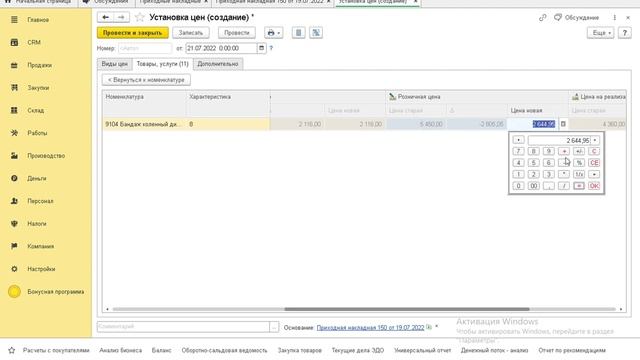Click calculator percent key
The height and width of the screenshot is (360, 640).
(x=579, y=163)
